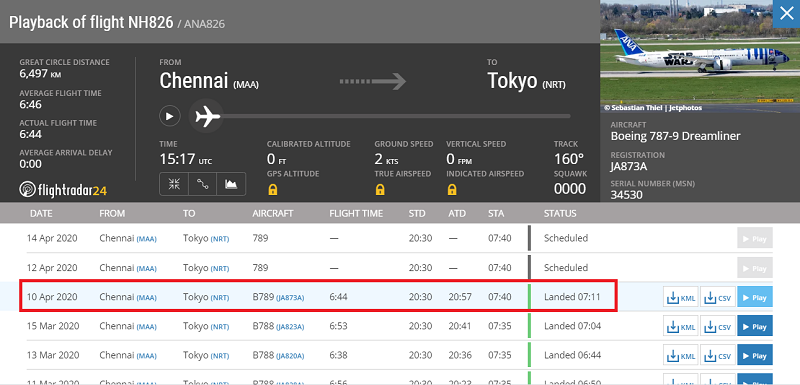Viewport: 800px width, 385px height.
Task: Click status text Landed 07:04
Action: (572, 326)
